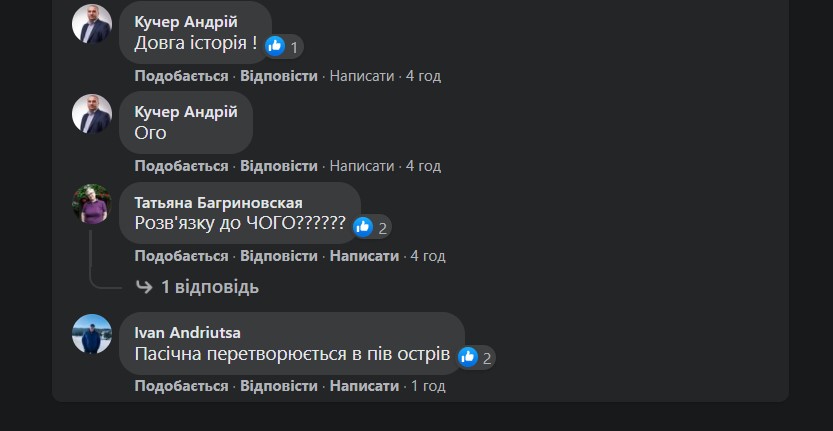This screenshot has width=833, height=431.
Task: Reply to Ivan Andriutsa's comment
Action: [x=279, y=386]
